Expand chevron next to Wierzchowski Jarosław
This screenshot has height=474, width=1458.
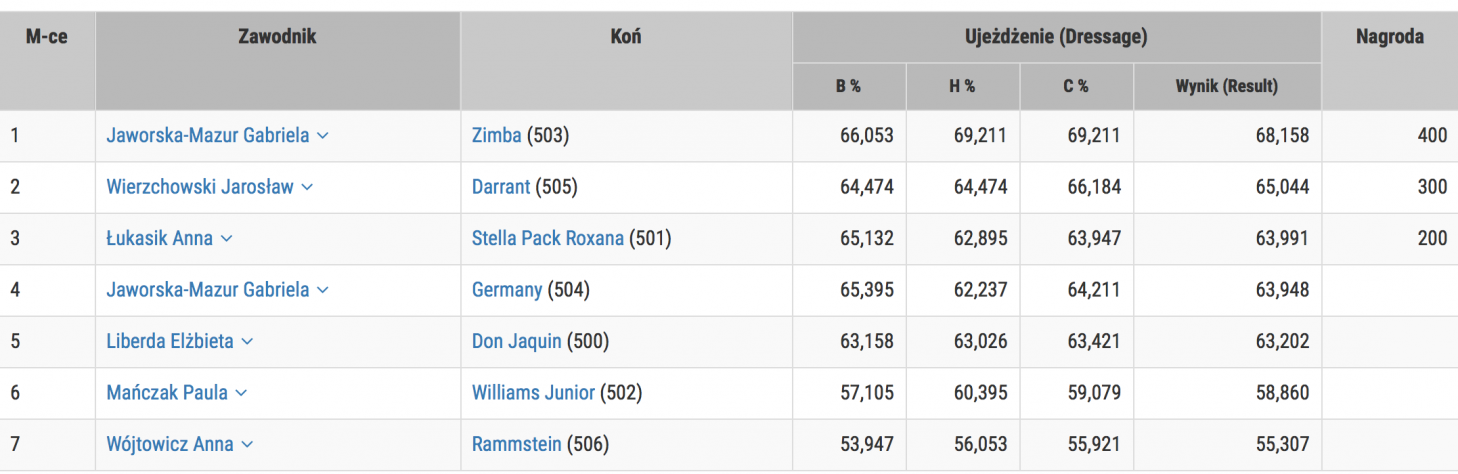[x=307, y=187]
